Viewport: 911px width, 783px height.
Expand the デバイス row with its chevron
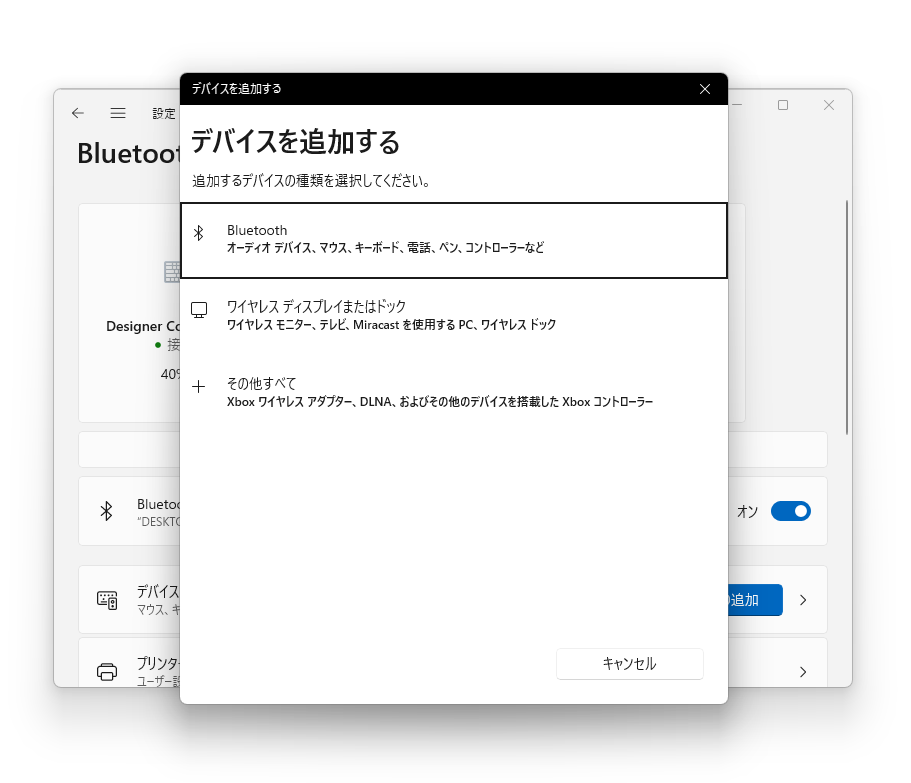[x=803, y=599]
